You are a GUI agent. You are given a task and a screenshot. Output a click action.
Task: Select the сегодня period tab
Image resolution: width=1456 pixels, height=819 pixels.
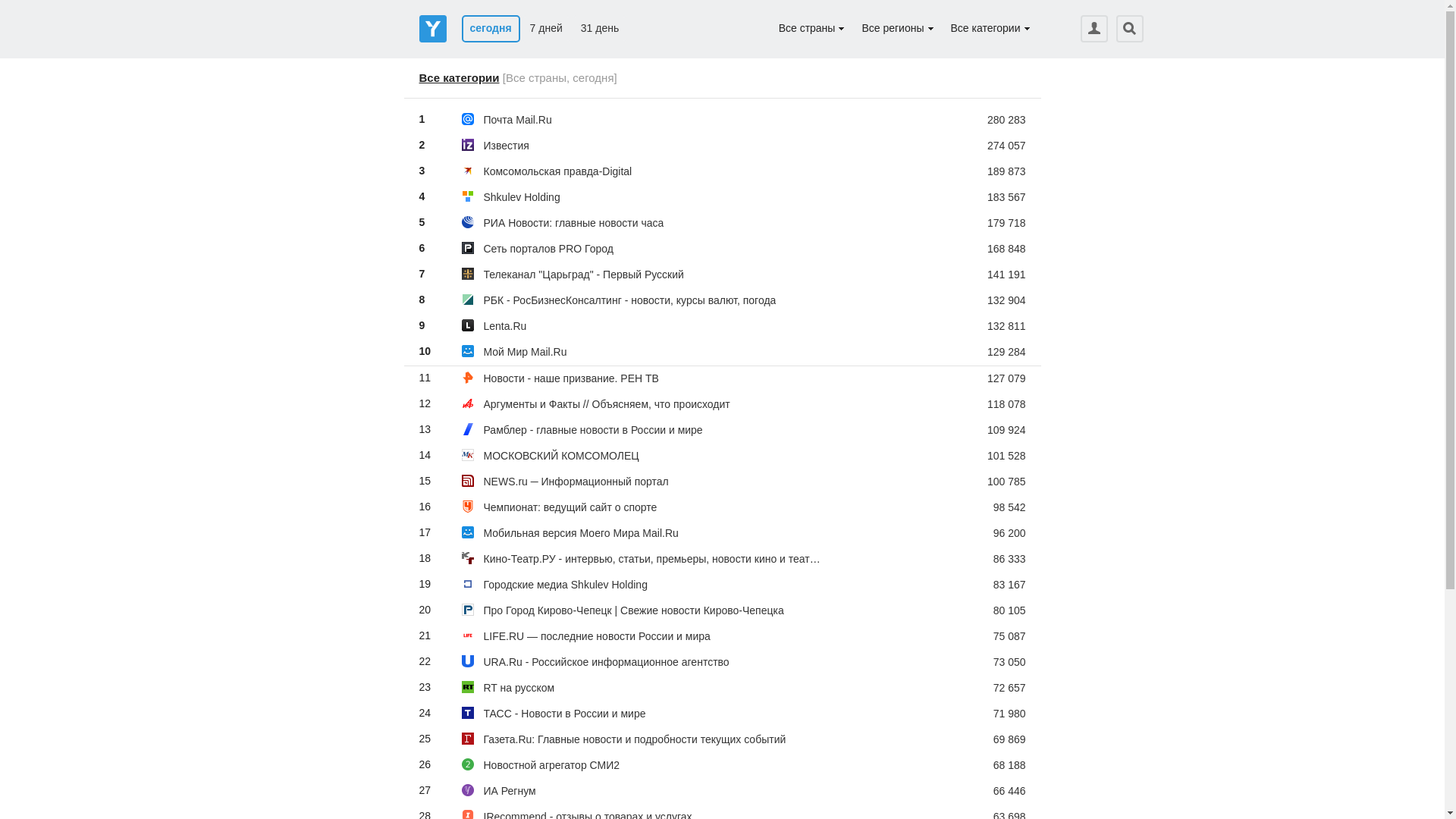(x=491, y=29)
